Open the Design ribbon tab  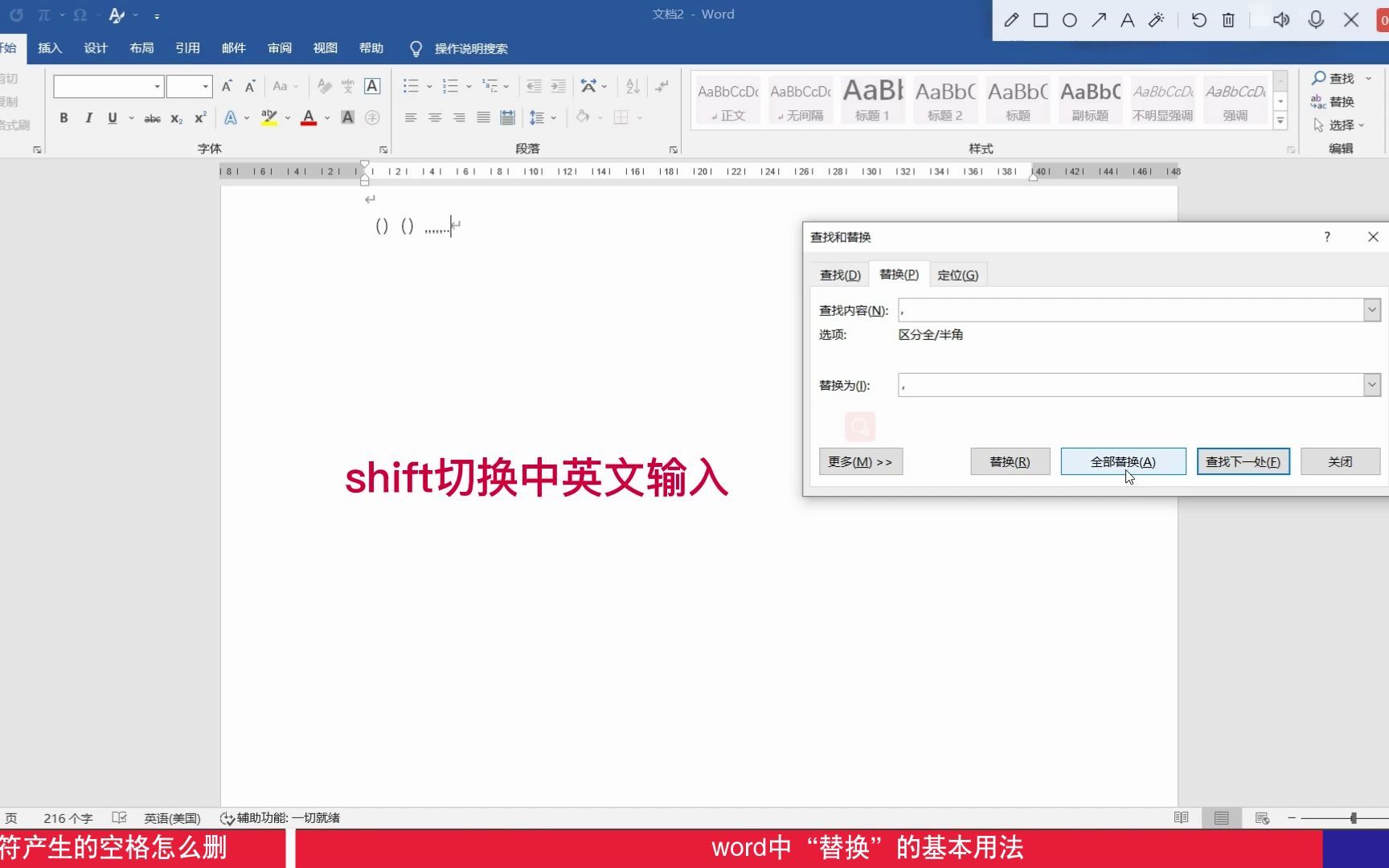tap(96, 48)
